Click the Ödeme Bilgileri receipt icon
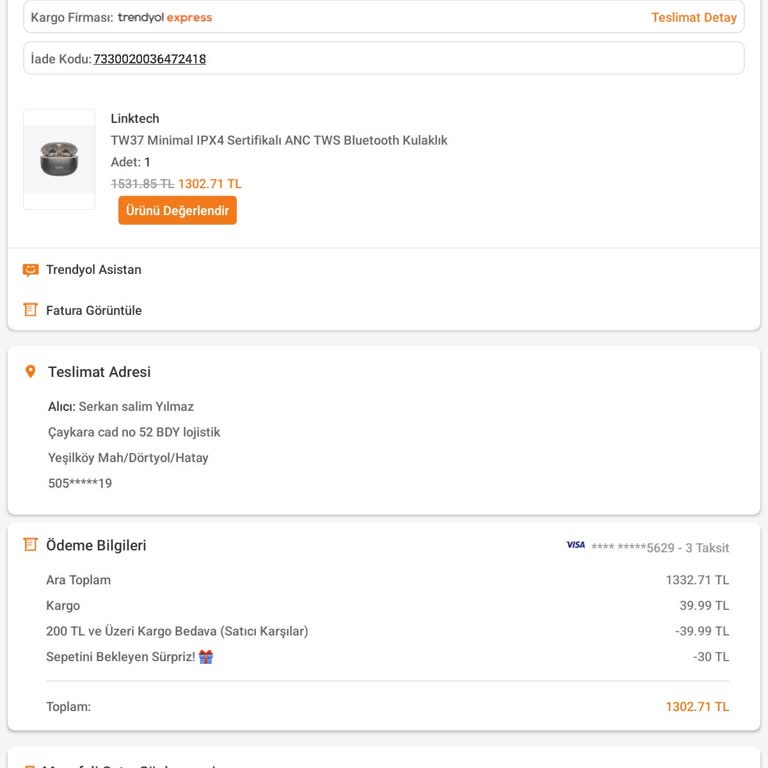The width and height of the screenshot is (768, 768). (31, 545)
